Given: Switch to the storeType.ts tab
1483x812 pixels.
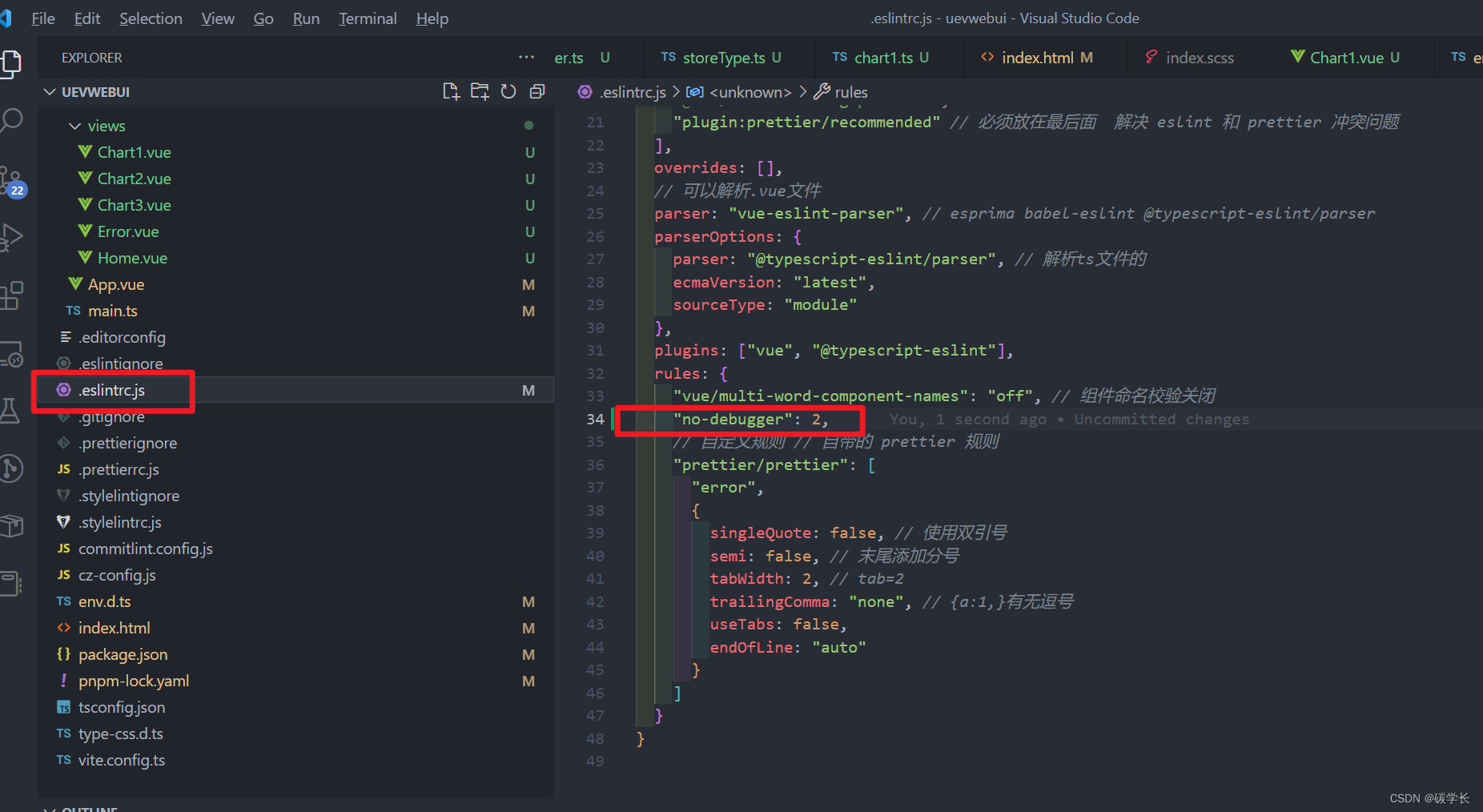Looking at the screenshot, I should (x=729, y=58).
